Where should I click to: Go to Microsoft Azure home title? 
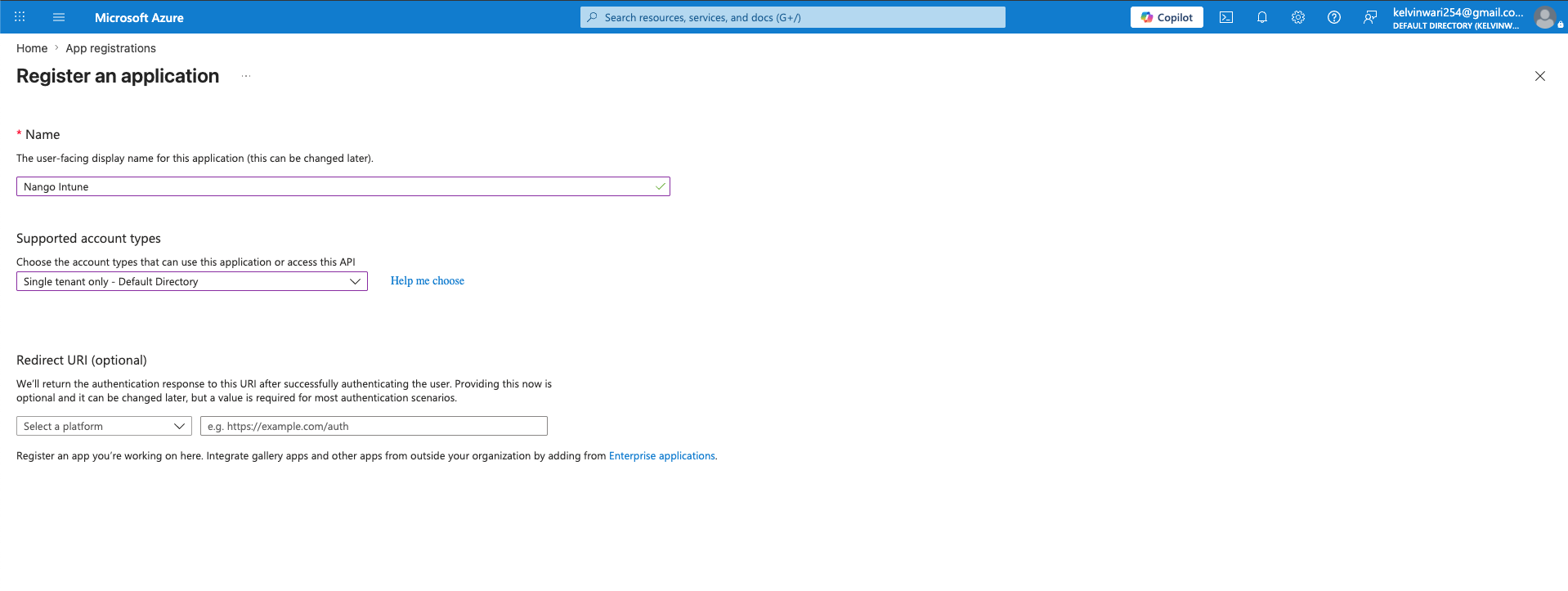[139, 17]
